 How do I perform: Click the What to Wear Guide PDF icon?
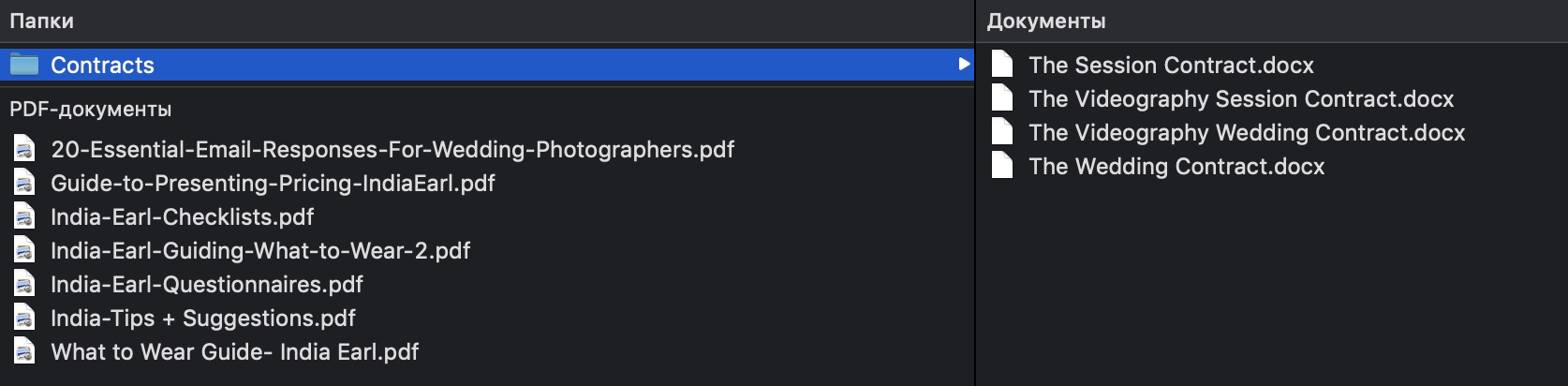24,351
